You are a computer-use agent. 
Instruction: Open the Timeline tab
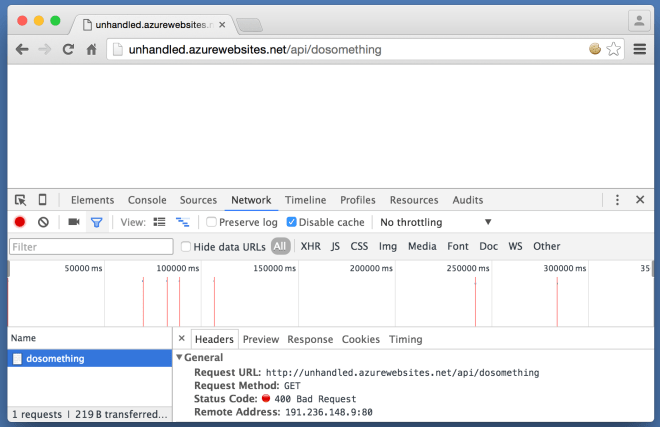[306, 200]
